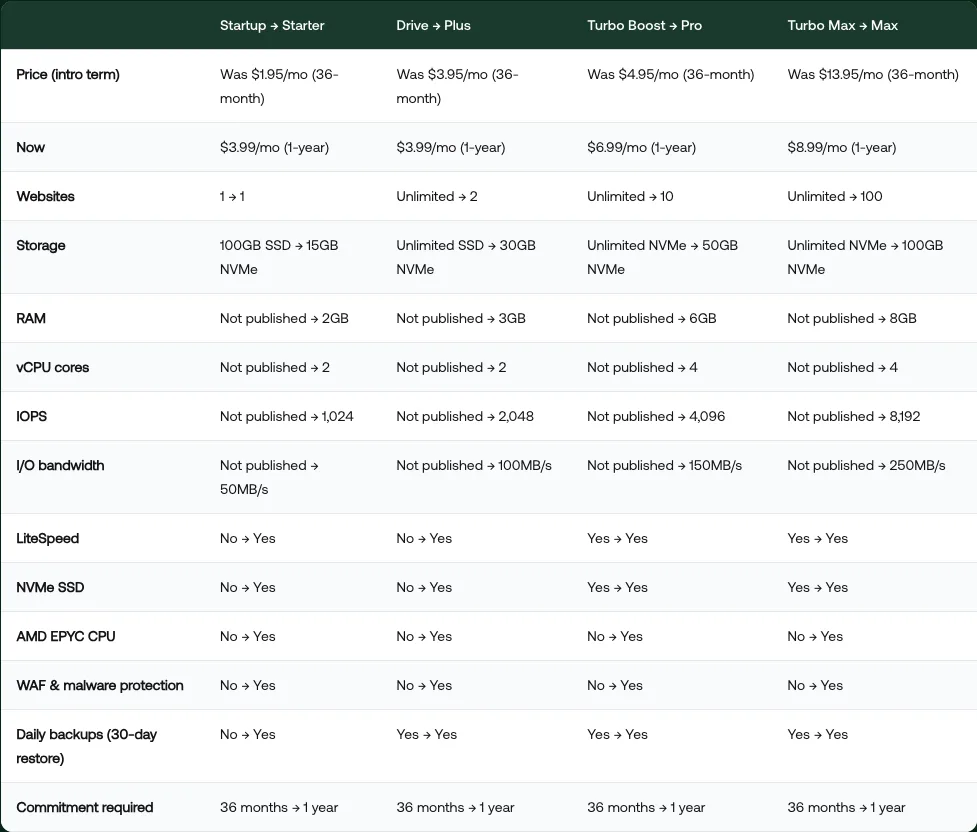This screenshot has height=832, width=977.
Task: Select 'Unlimited NVMe → 50GB NVMe' cell
Action: (x=662, y=257)
